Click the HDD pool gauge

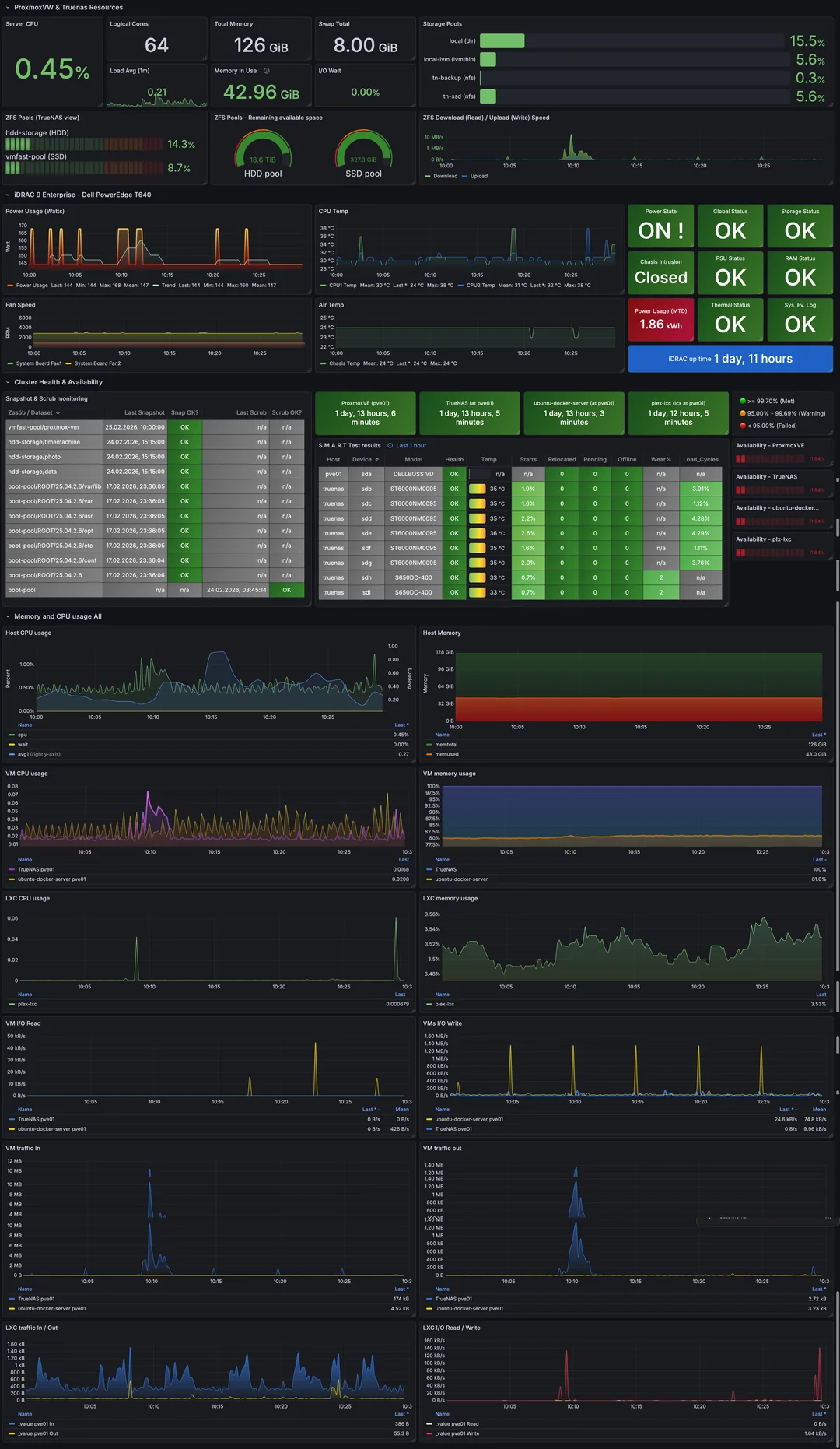coord(263,149)
